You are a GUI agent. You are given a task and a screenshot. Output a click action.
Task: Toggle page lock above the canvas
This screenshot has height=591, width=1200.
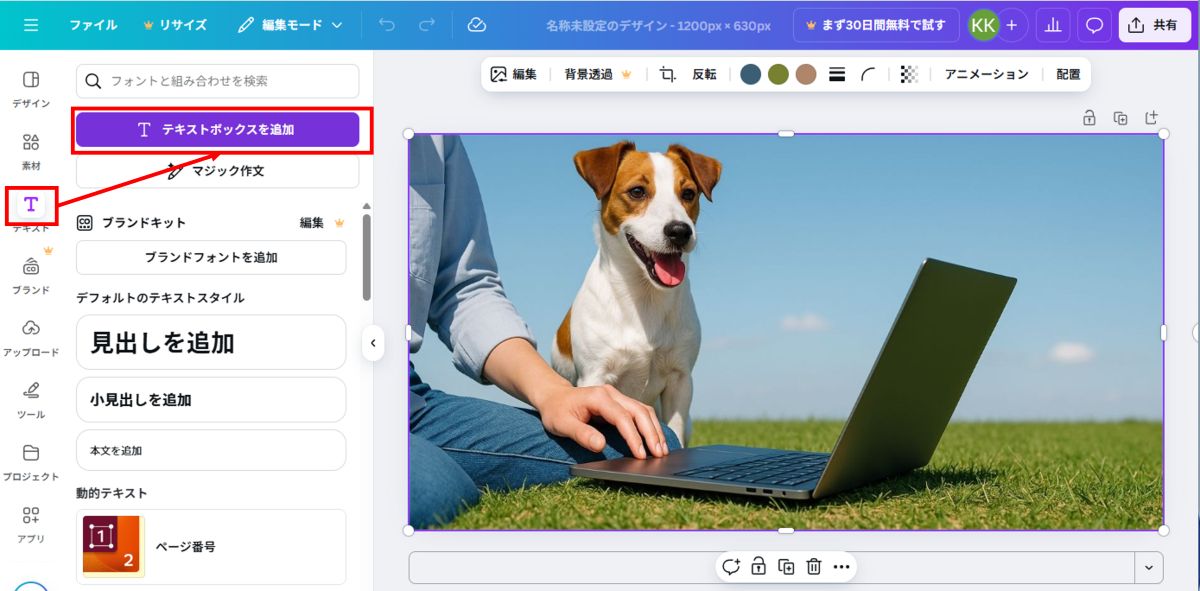[x=1089, y=118]
